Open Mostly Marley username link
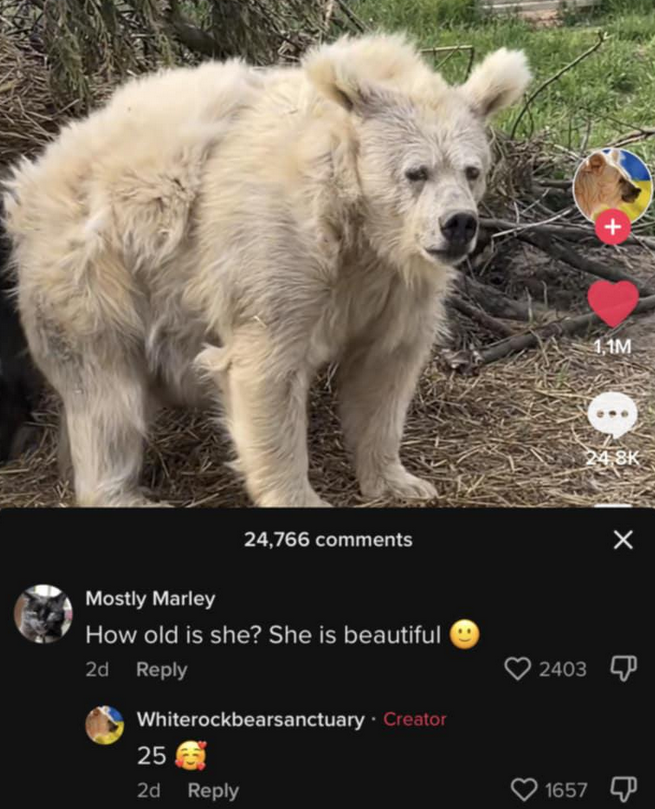This screenshot has width=655, height=809. tap(150, 599)
